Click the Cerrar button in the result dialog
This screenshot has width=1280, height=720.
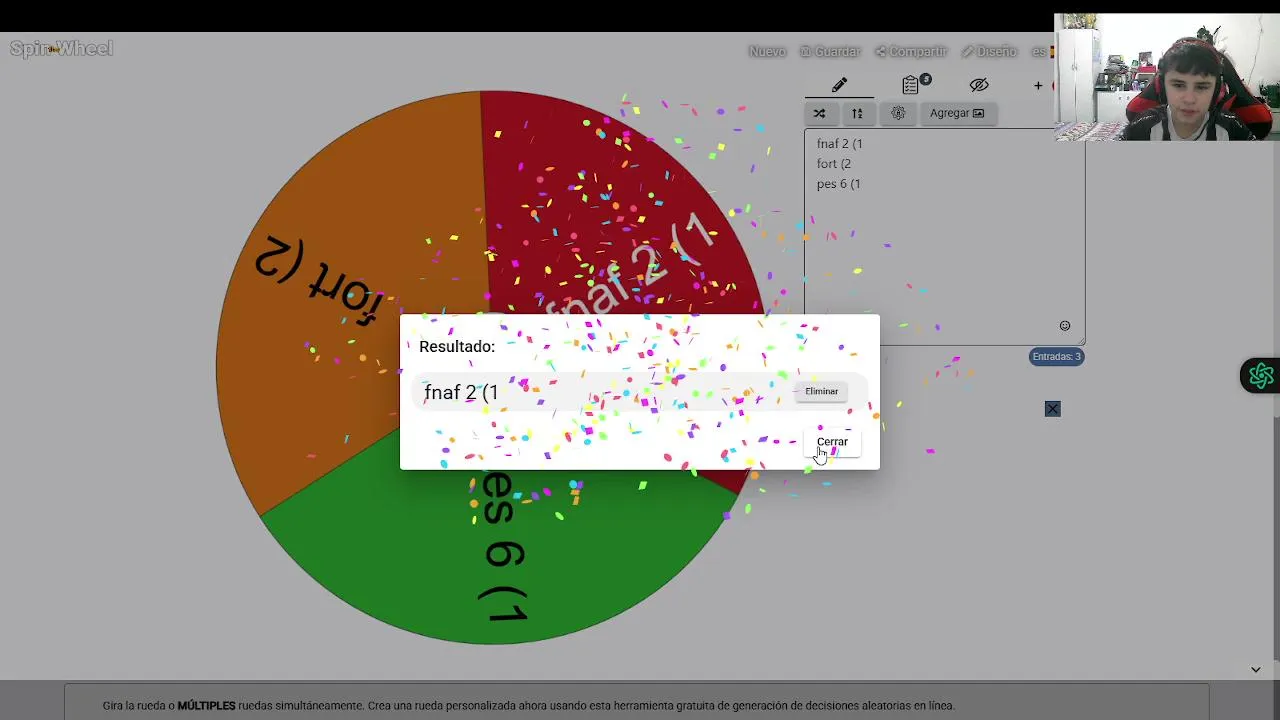832,442
